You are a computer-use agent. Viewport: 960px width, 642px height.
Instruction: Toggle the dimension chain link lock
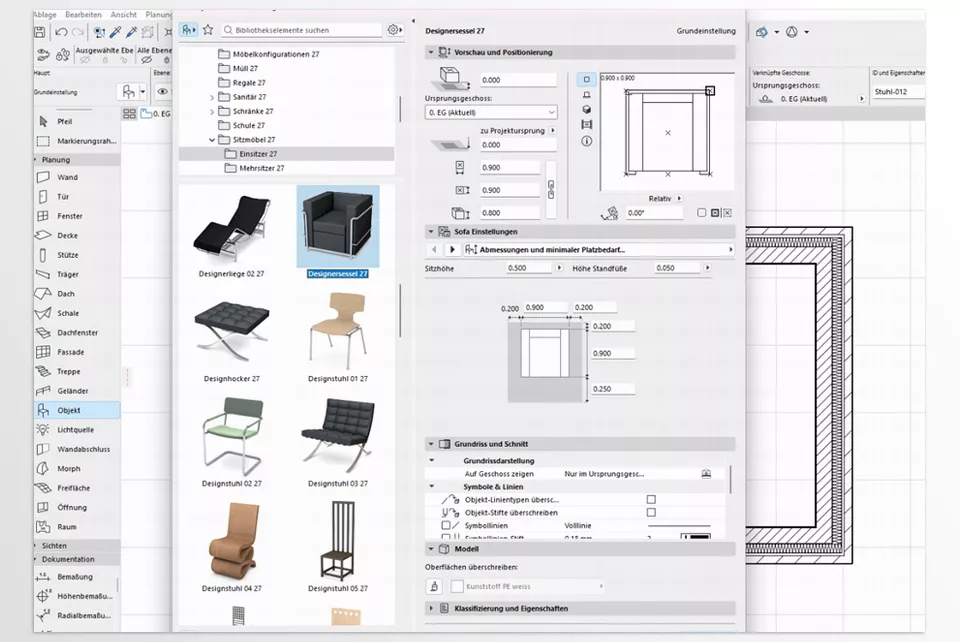[551, 189]
